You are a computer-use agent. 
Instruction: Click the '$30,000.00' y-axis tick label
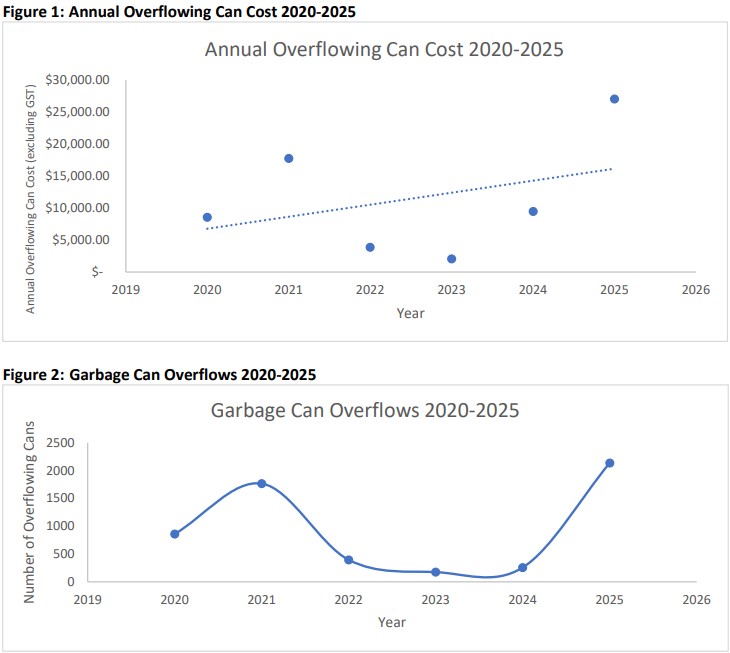pyautogui.click(x=84, y=80)
